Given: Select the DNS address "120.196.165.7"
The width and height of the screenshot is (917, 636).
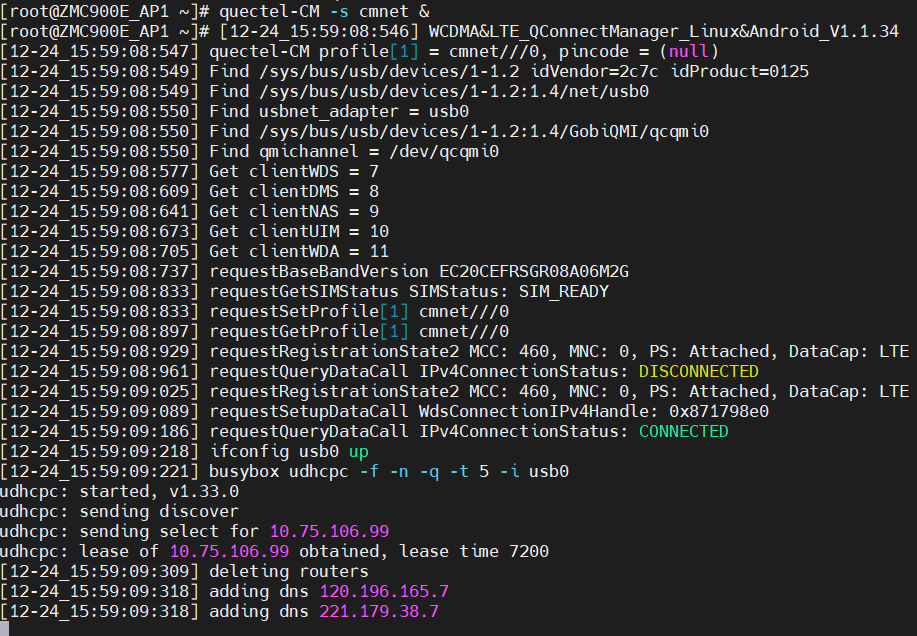Looking at the screenshot, I should click(384, 591).
